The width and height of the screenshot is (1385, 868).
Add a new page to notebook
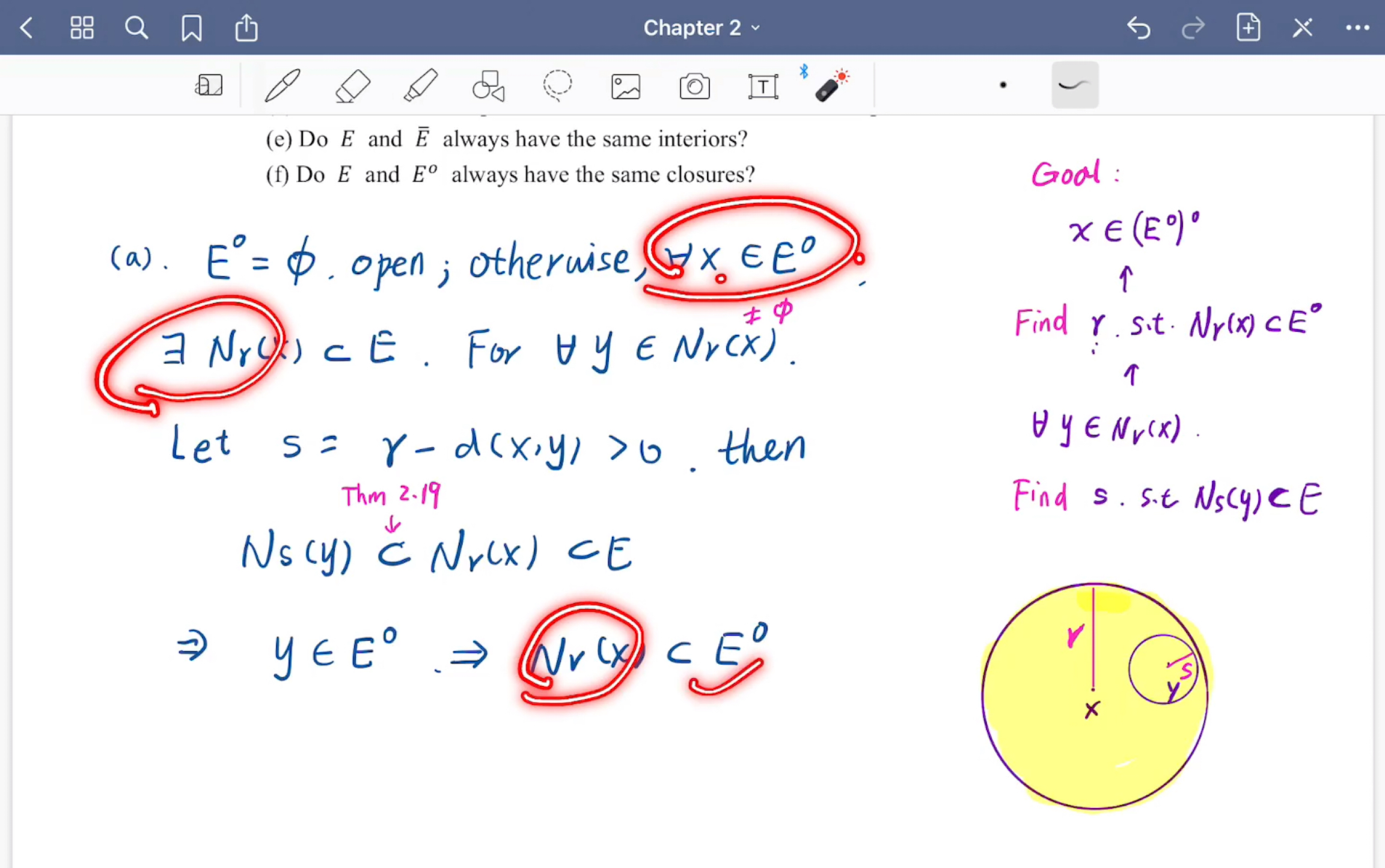pos(1248,28)
